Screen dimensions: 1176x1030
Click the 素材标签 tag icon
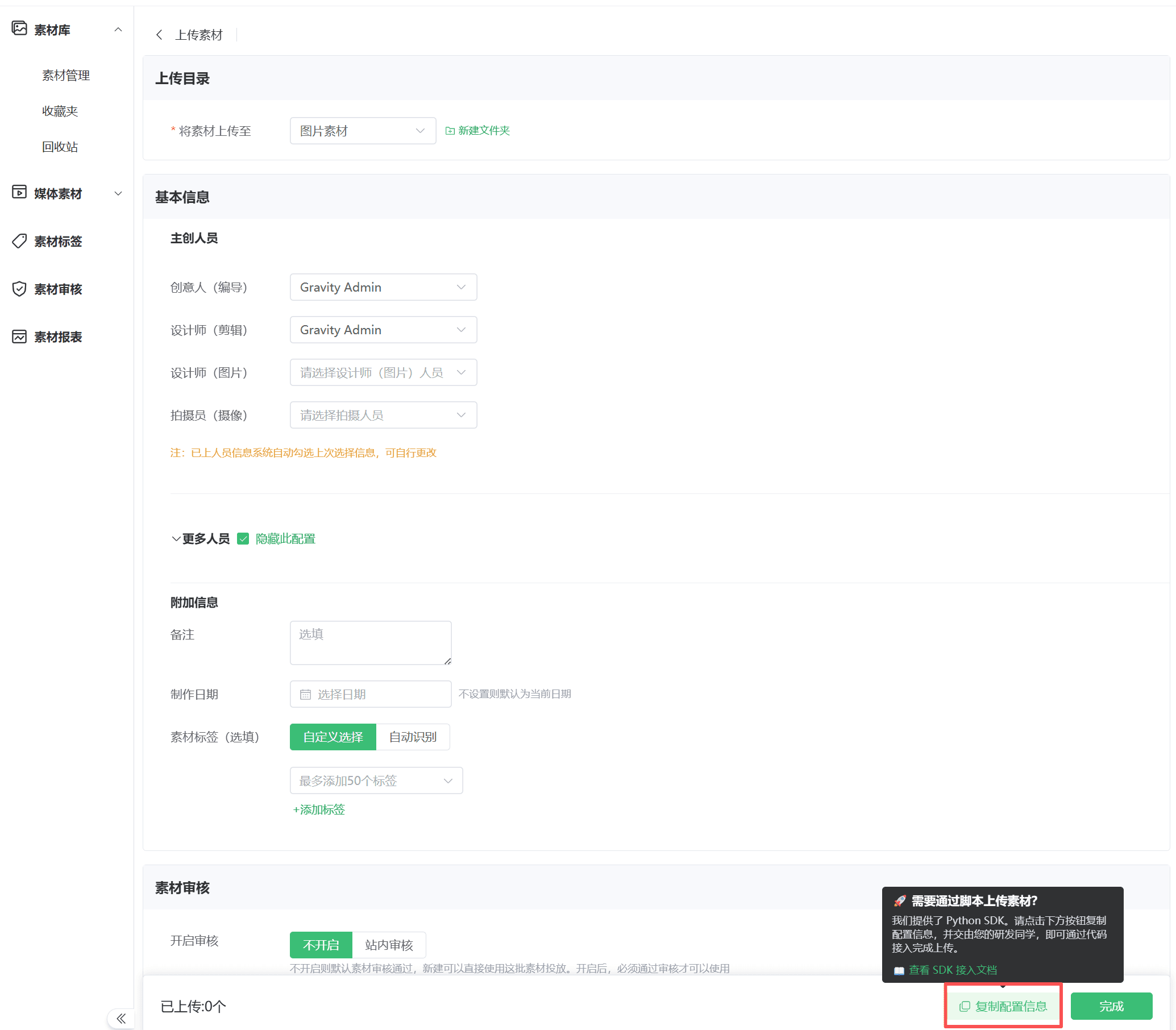pyautogui.click(x=19, y=240)
